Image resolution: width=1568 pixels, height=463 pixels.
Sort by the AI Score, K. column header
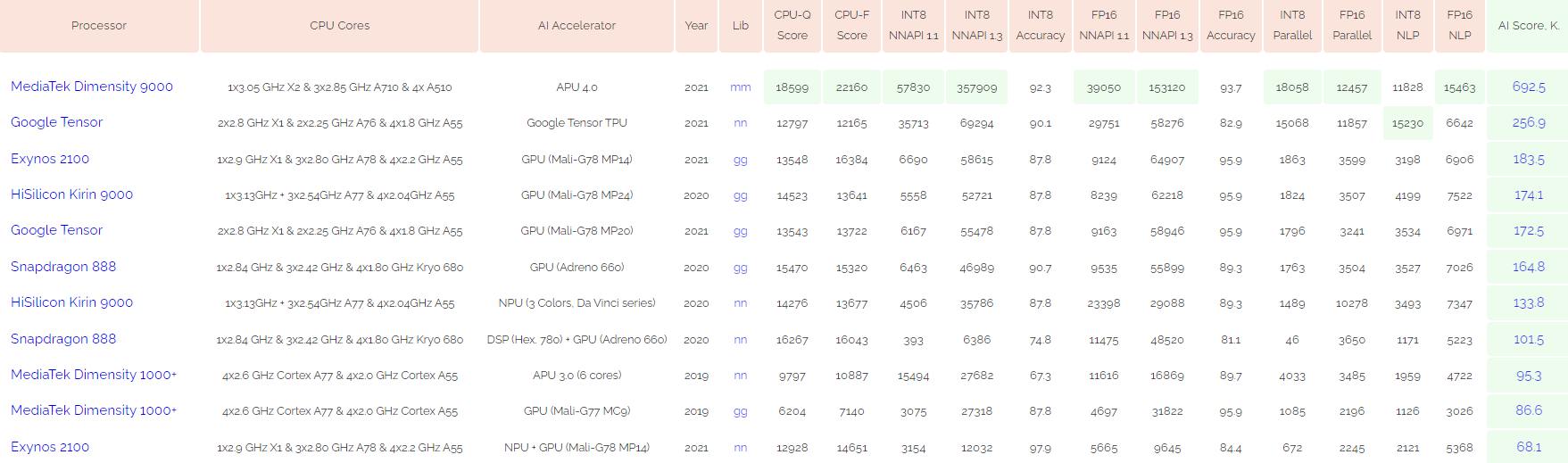click(1529, 26)
